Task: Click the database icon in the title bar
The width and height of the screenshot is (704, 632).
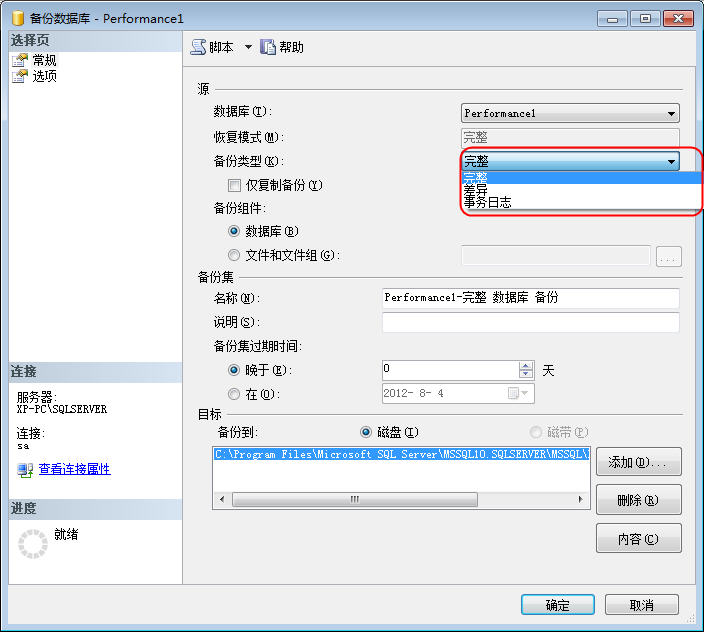Action: coord(18,18)
